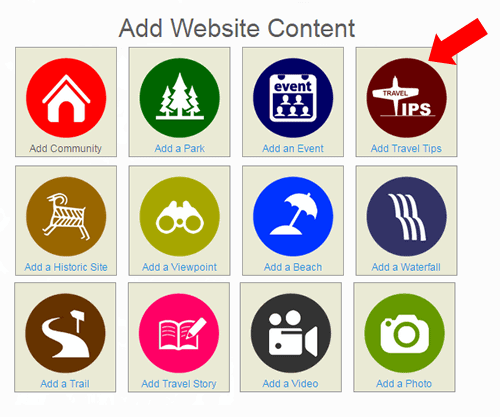Screen dimensions: 500x417
Task: Select the green photo camera icon
Action: click(x=404, y=333)
